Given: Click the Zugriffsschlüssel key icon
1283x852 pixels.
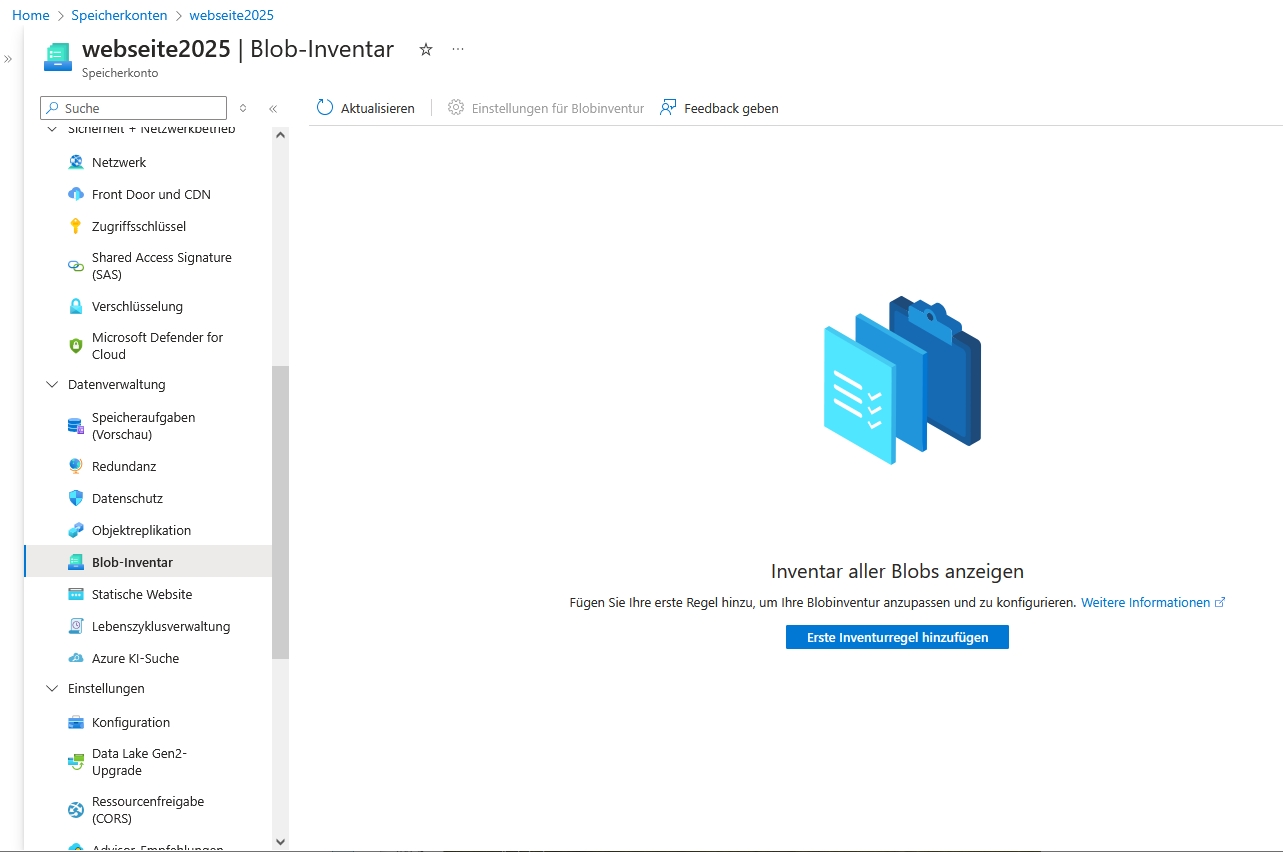Looking at the screenshot, I should click(76, 226).
